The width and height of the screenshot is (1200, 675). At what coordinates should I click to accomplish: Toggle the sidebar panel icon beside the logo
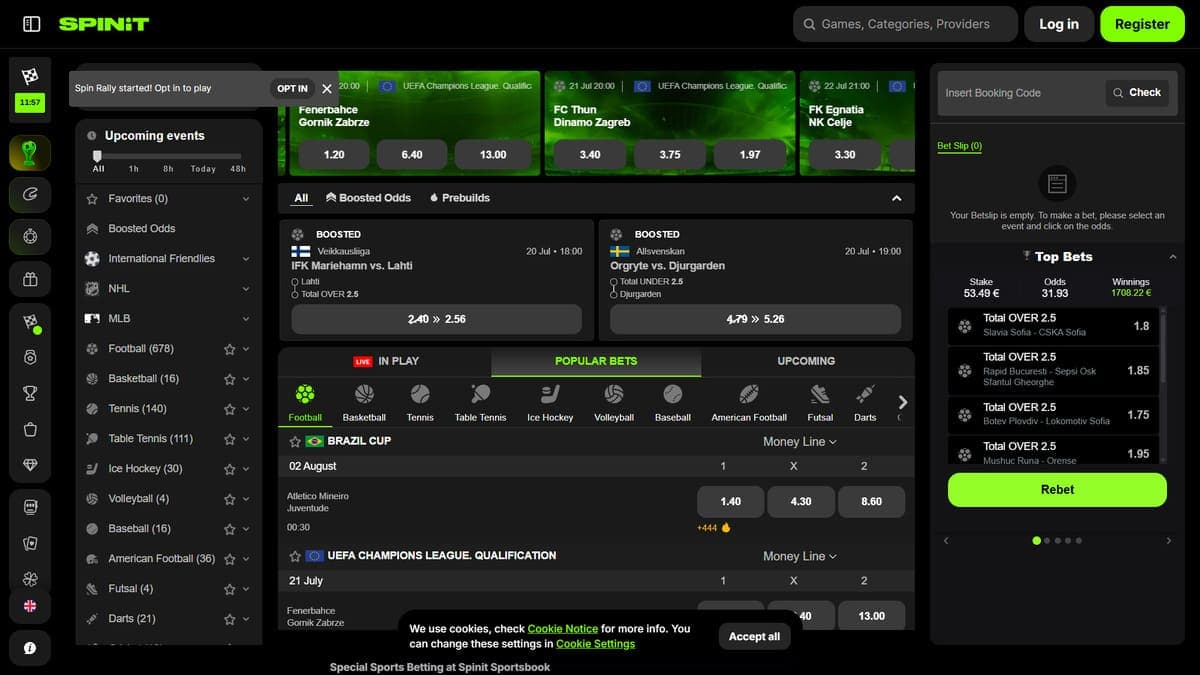tap(31, 24)
